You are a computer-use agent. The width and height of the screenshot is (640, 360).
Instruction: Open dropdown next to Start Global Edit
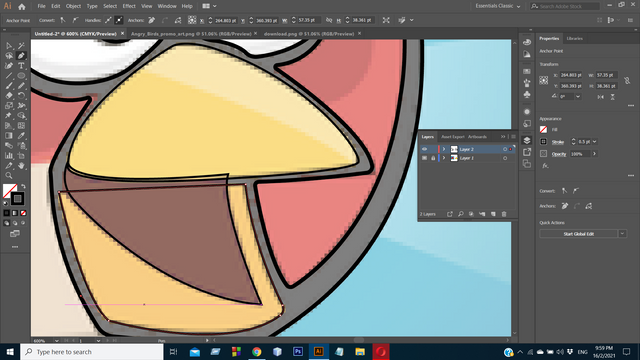point(622,234)
